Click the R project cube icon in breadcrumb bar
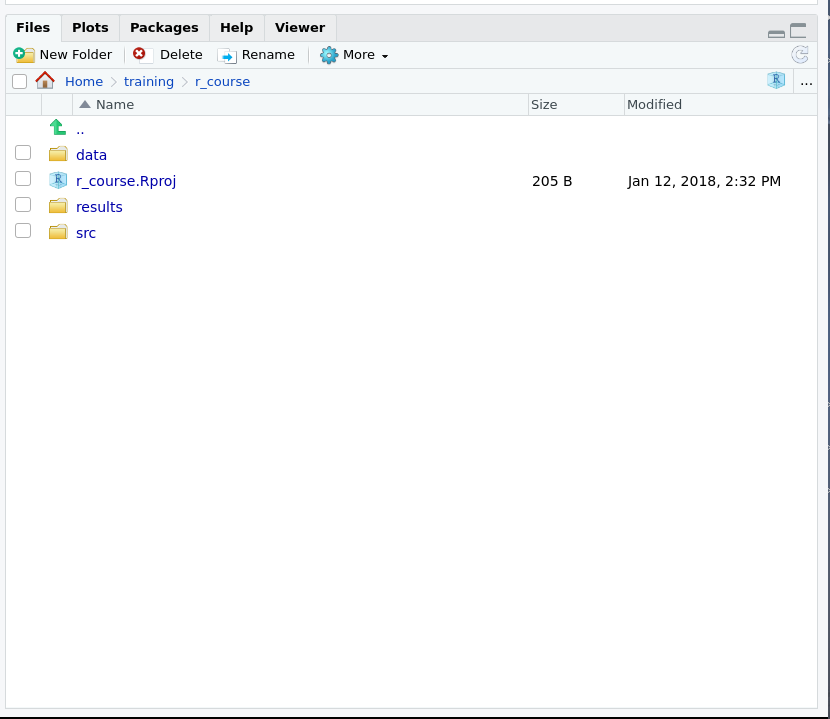Viewport: 830px width, 719px height. click(x=776, y=81)
